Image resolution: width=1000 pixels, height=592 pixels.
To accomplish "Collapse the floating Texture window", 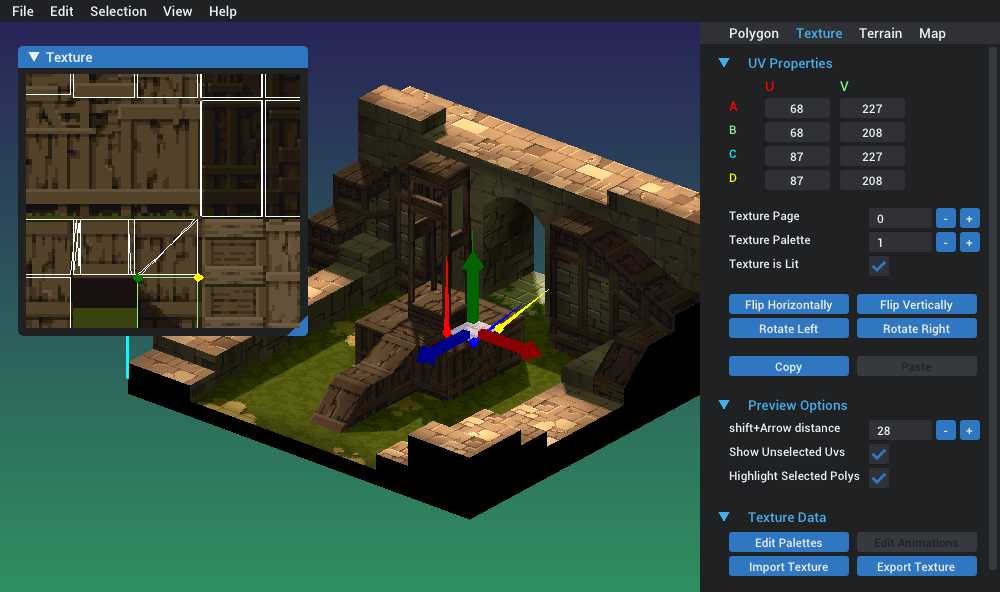I will [34, 57].
